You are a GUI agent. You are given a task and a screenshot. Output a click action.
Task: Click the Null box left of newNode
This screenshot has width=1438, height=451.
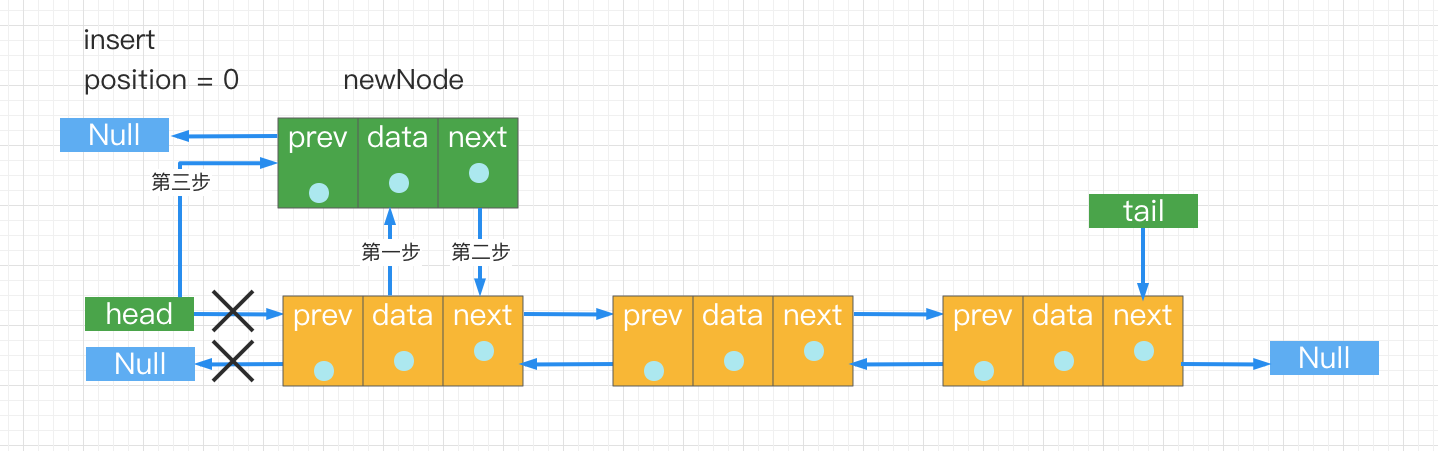pyautogui.click(x=114, y=135)
